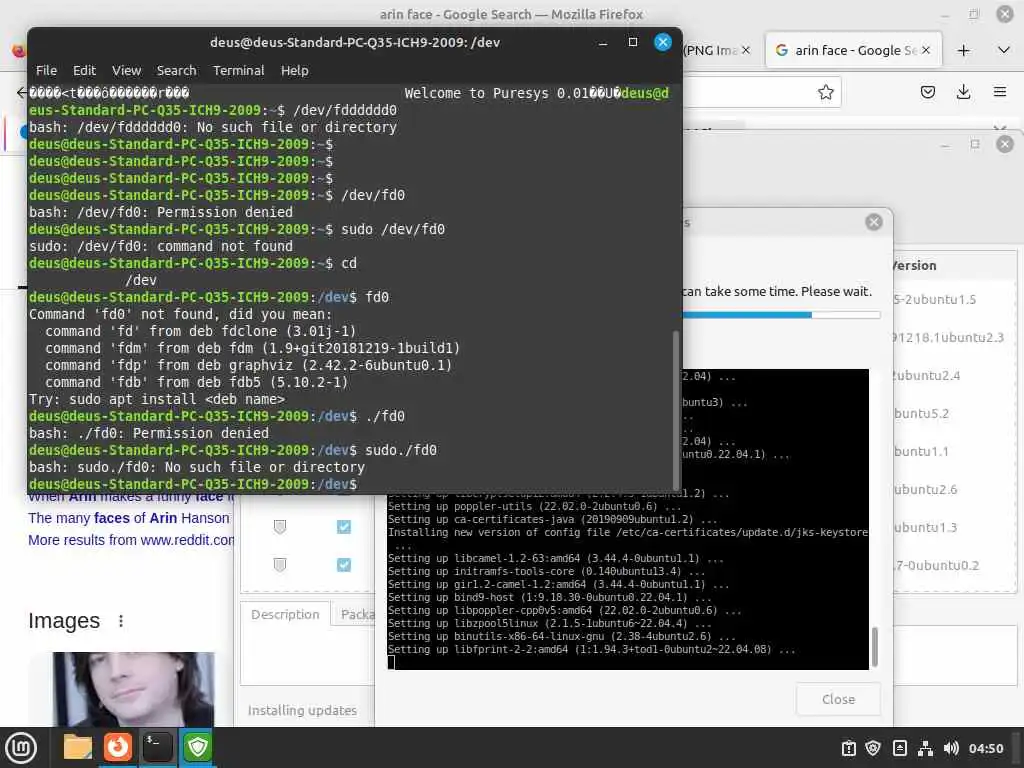Switch to arin face Google Search tab
This screenshot has width=1024, height=768.
pyautogui.click(x=852, y=50)
